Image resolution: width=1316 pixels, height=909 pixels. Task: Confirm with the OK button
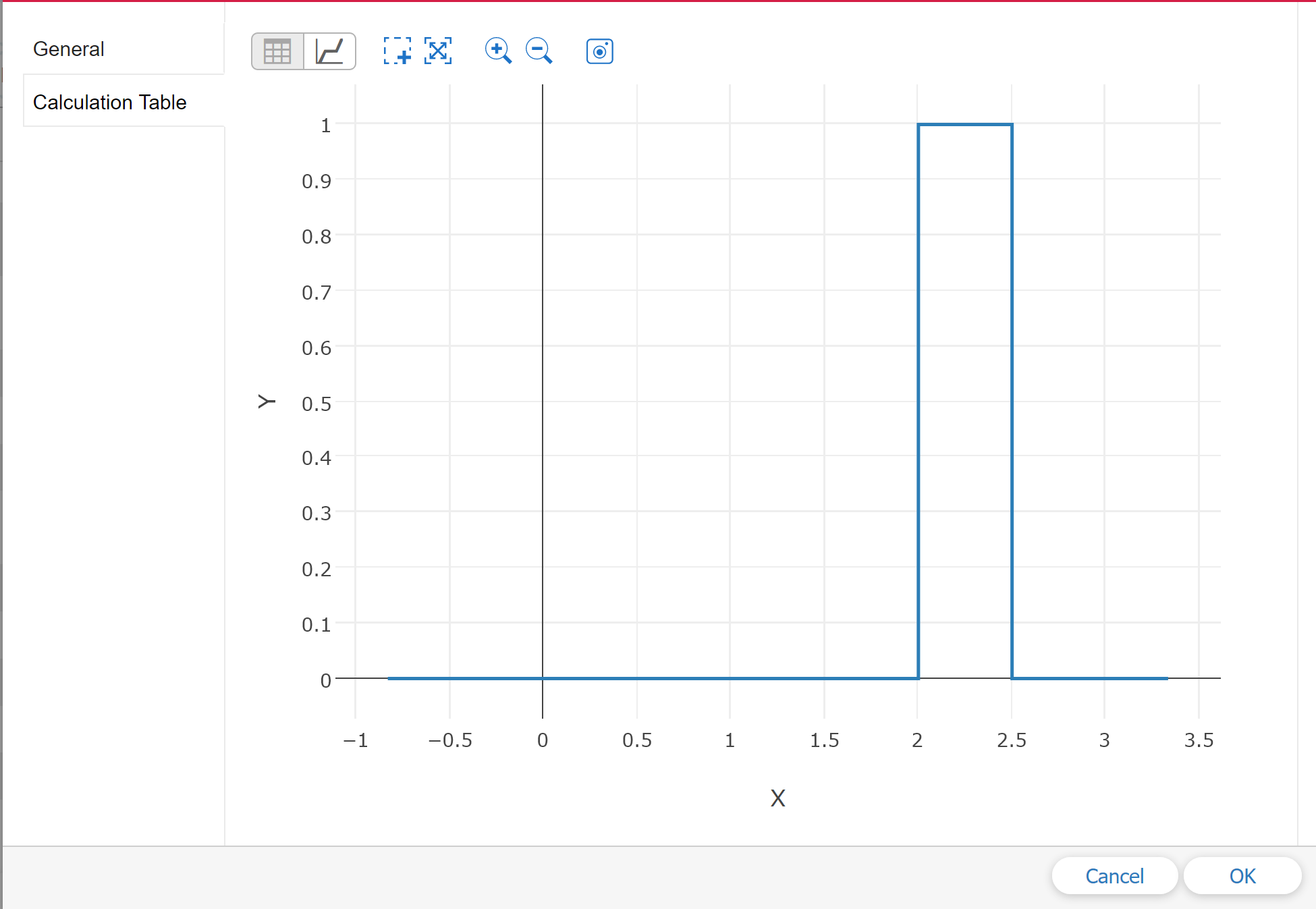click(1242, 876)
